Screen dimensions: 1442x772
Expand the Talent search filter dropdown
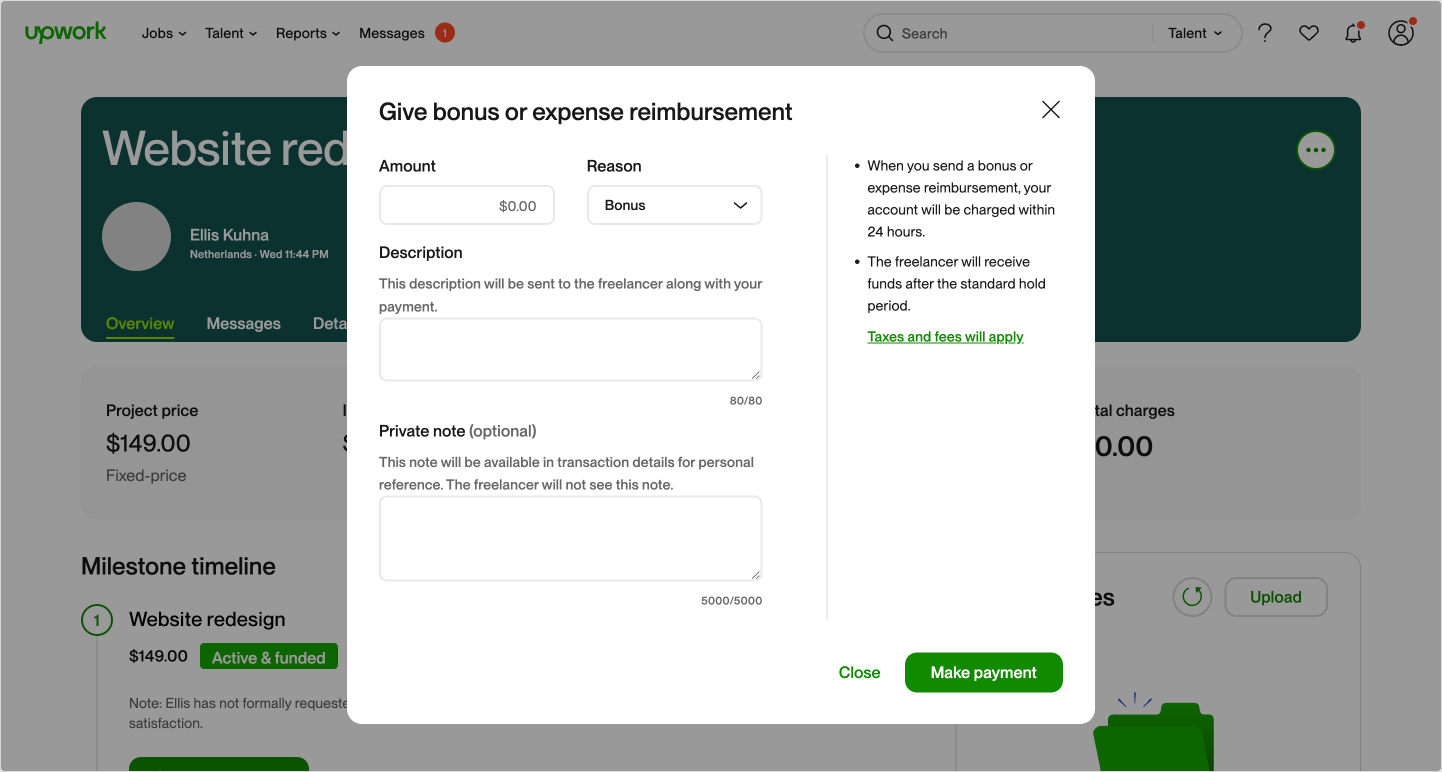point(1195,33)
